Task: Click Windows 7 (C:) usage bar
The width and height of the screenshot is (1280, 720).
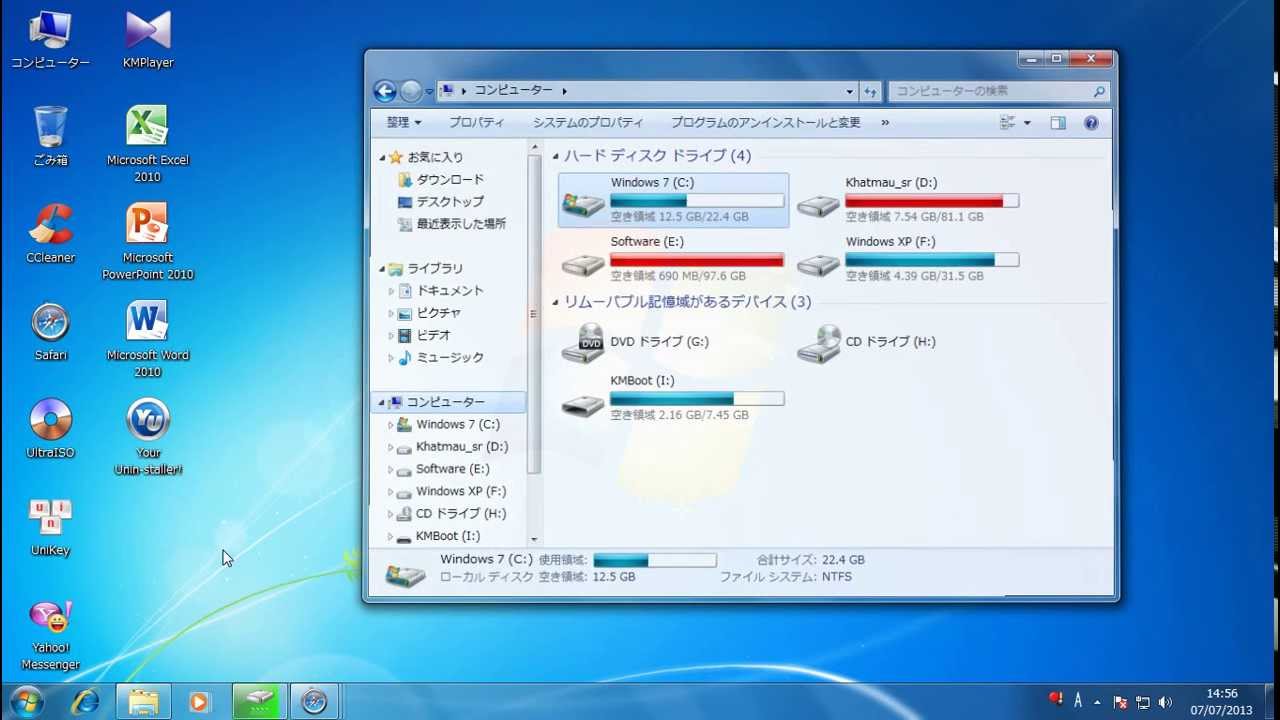Action: pyautogui.click(x=697, y=201)
